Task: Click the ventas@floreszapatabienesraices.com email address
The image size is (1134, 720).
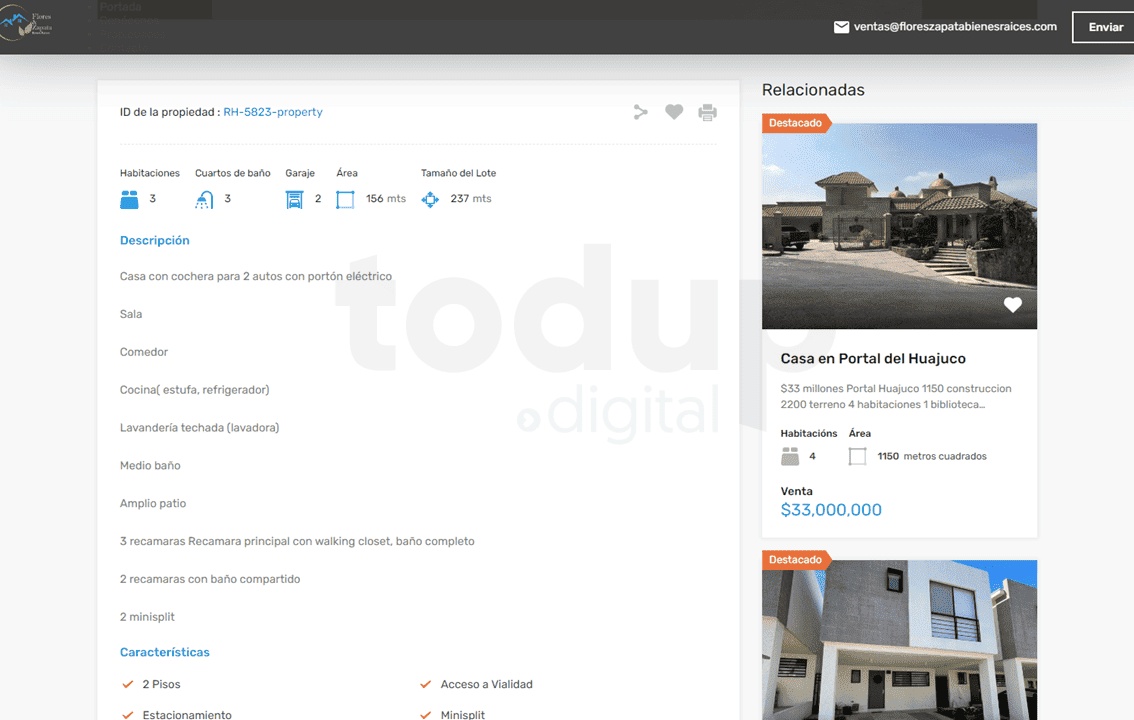Action: 955,27
